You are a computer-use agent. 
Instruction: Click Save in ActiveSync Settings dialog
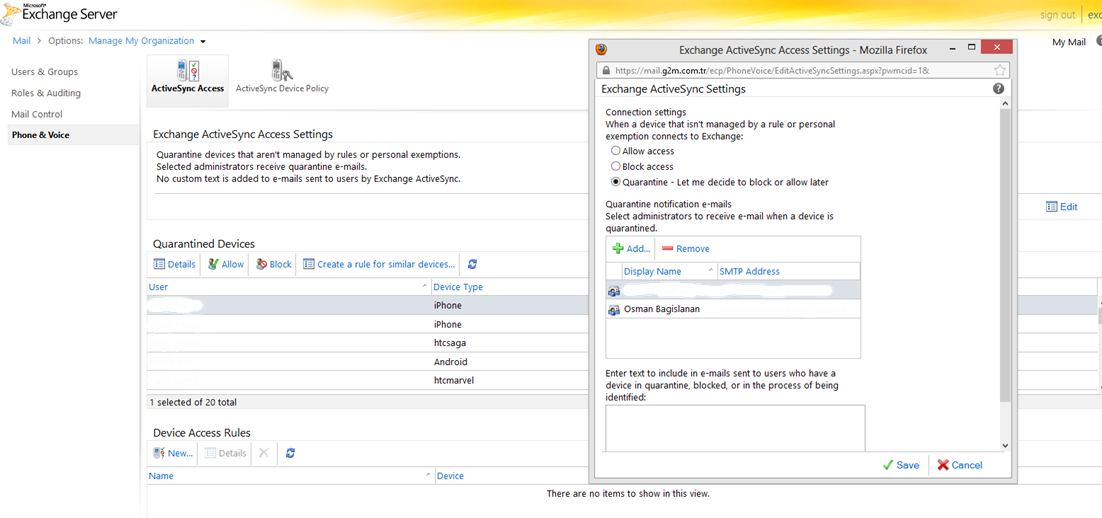[x=901, y=465]
